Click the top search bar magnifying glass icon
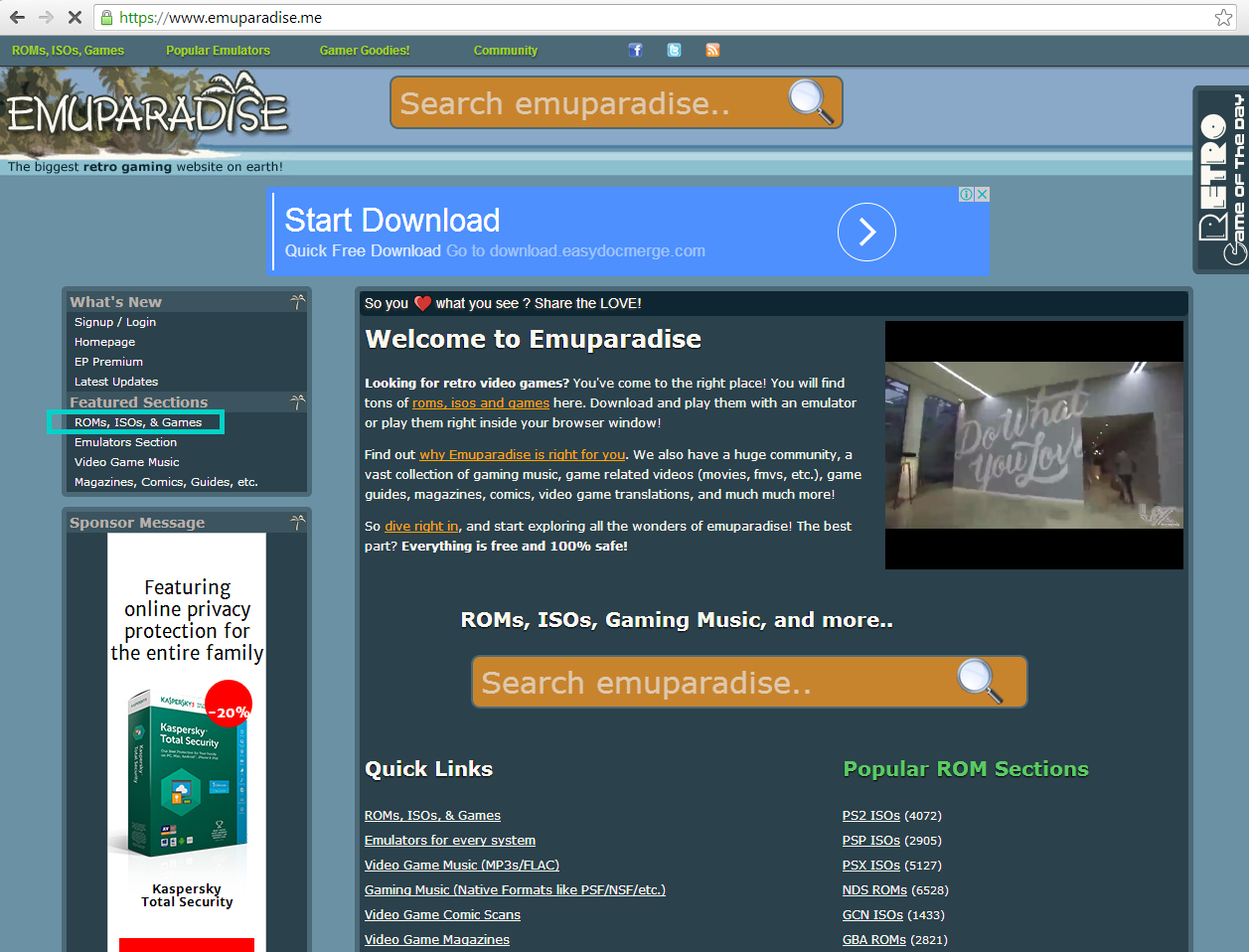The width and height of the screenshot is (1249, 952). (x=808, y=100)
